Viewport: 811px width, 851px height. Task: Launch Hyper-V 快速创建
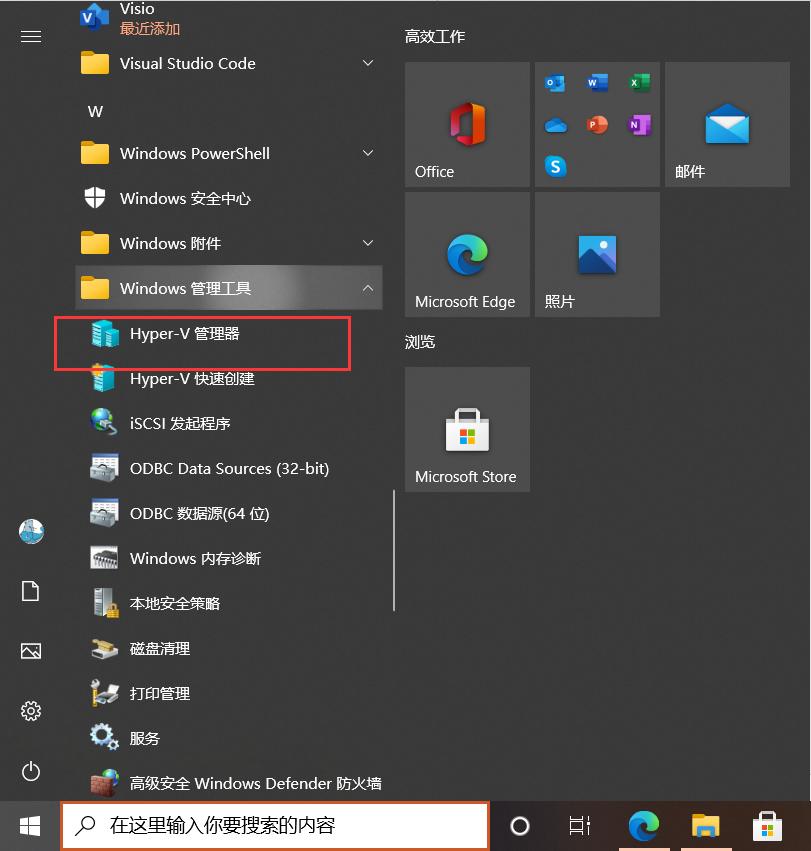[190, 378]
